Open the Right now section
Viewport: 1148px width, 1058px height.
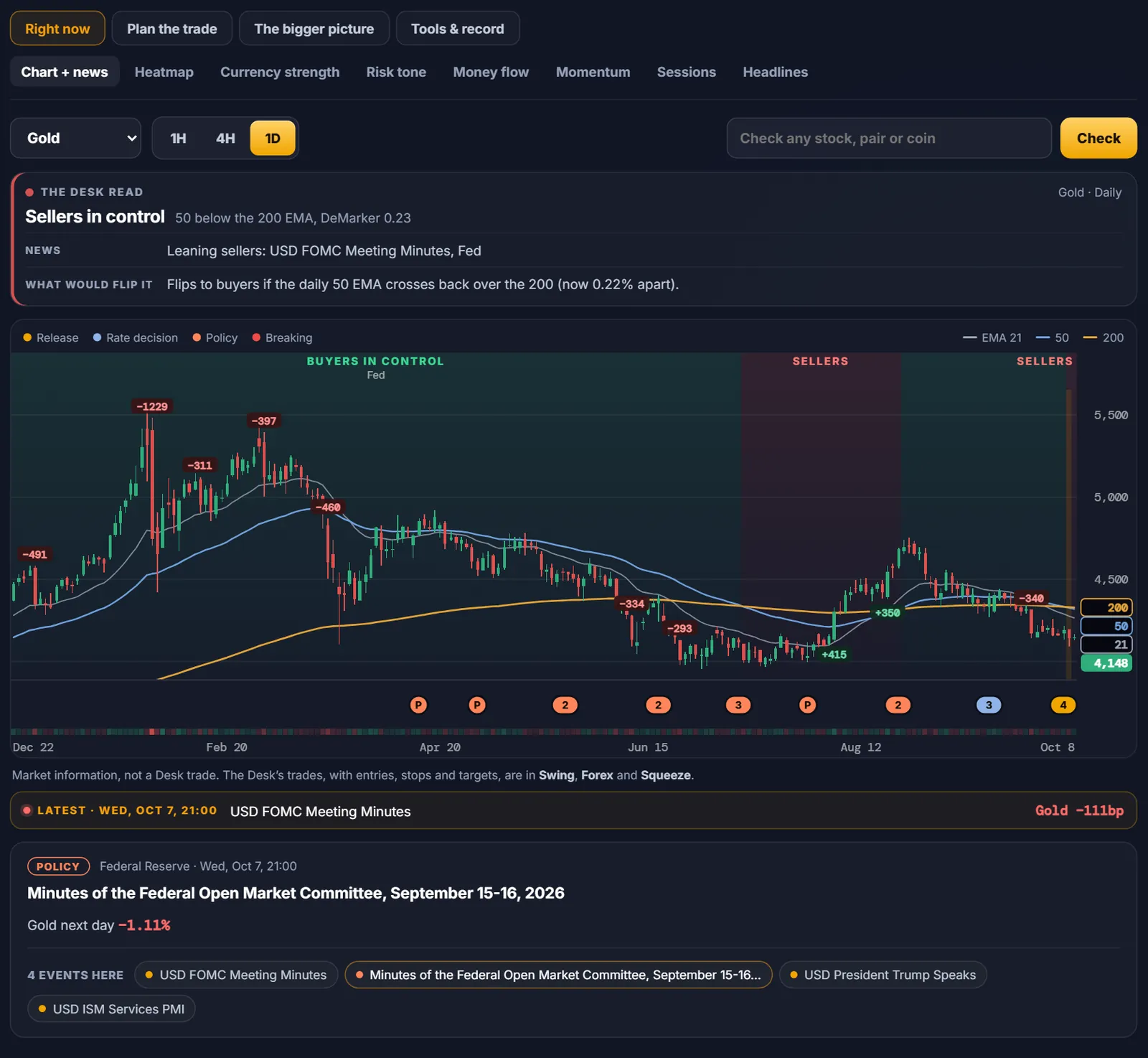[57, 29]
